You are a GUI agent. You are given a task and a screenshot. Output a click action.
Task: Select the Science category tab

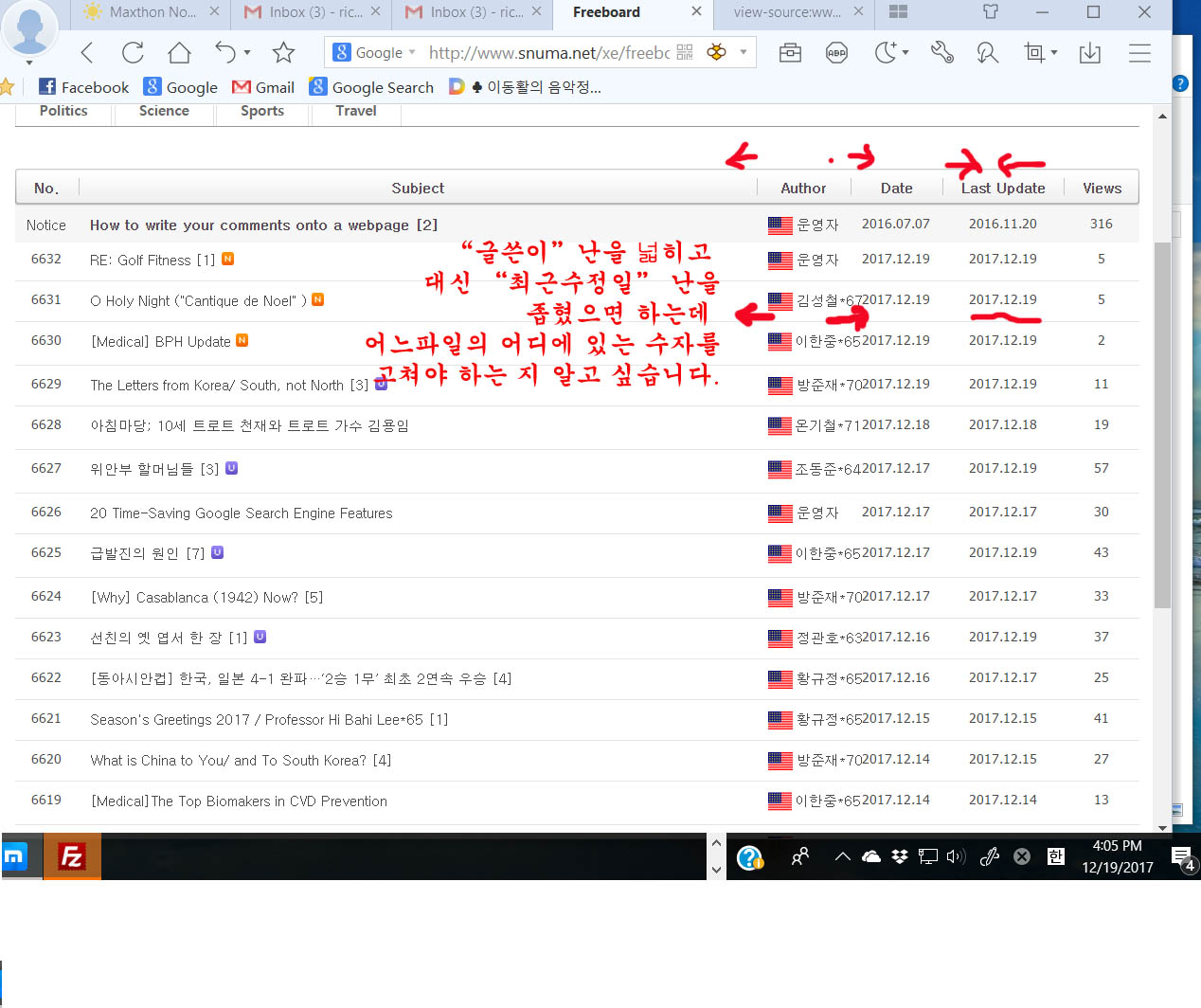pos(164,111)
